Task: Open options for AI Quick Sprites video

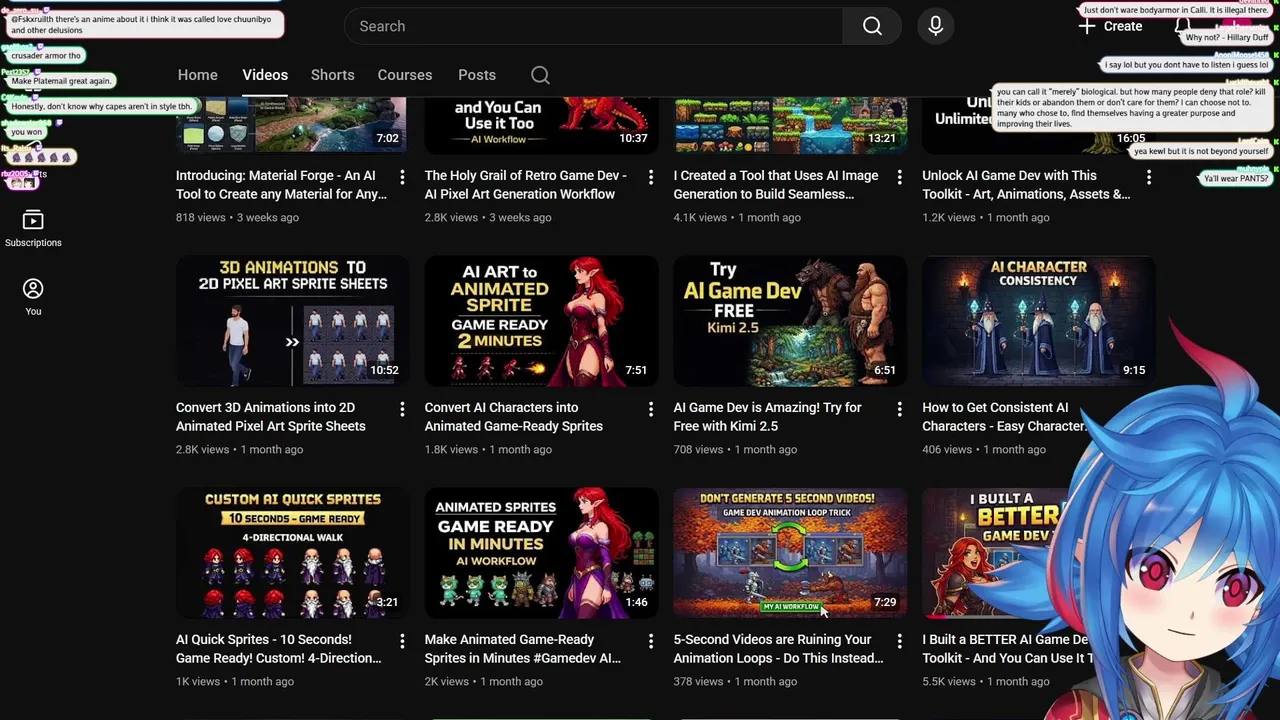Action: coord(402,641)
